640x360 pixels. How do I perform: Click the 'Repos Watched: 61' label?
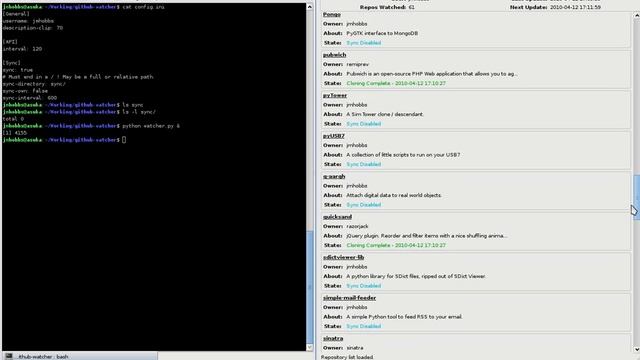pyautogui.click(x=387, y=7)
